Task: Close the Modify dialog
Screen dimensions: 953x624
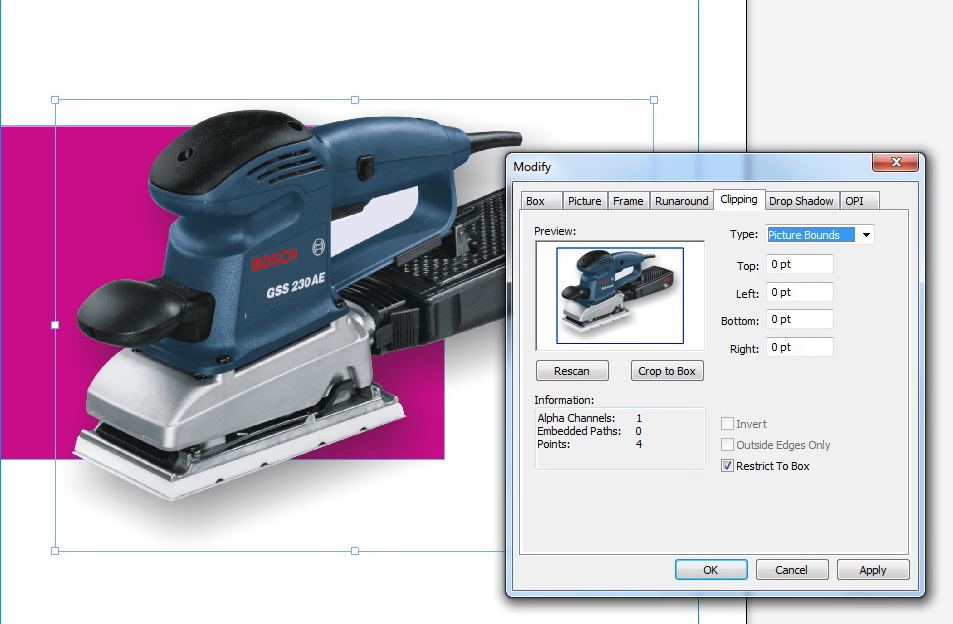Action: click(895, 162)
